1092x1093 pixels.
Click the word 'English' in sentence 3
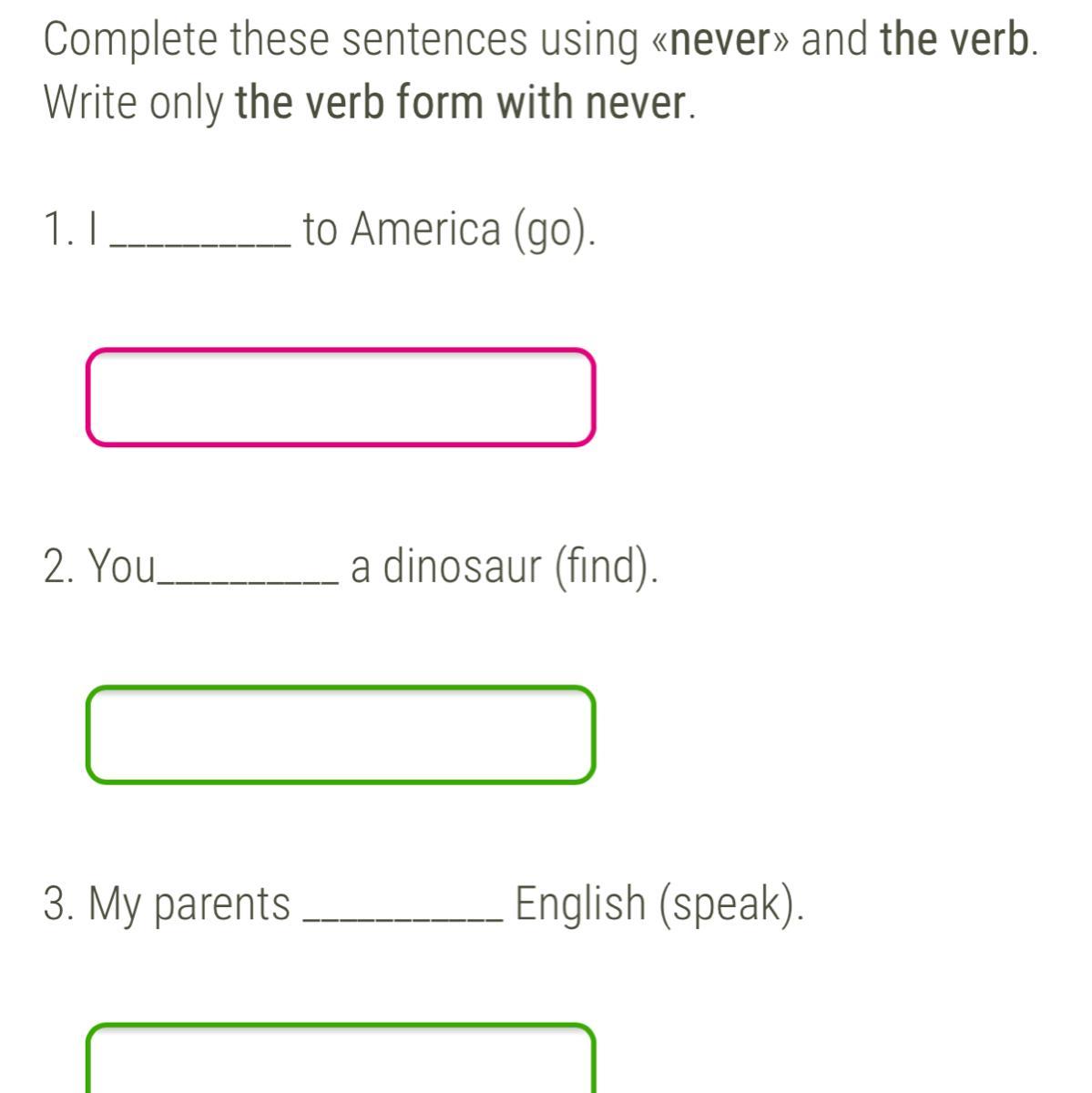580,904
